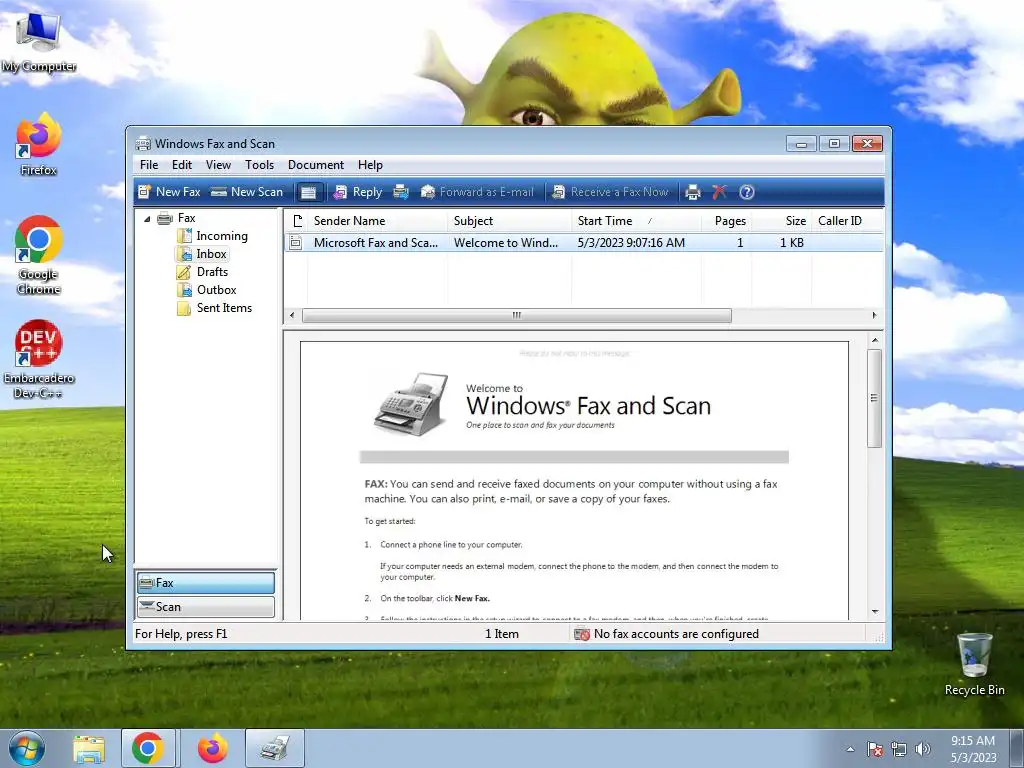Sort by Size column header
1024x768 pixels.
(782, 221)
